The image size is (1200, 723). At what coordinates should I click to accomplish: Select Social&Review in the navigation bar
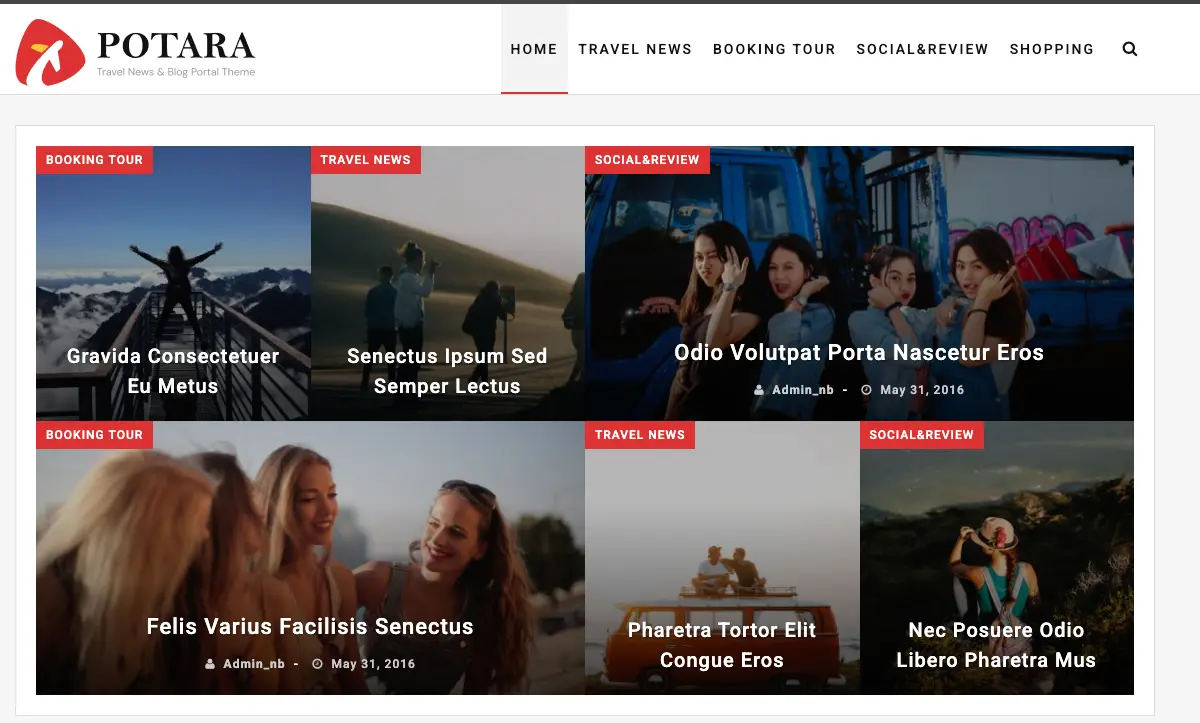922,49
